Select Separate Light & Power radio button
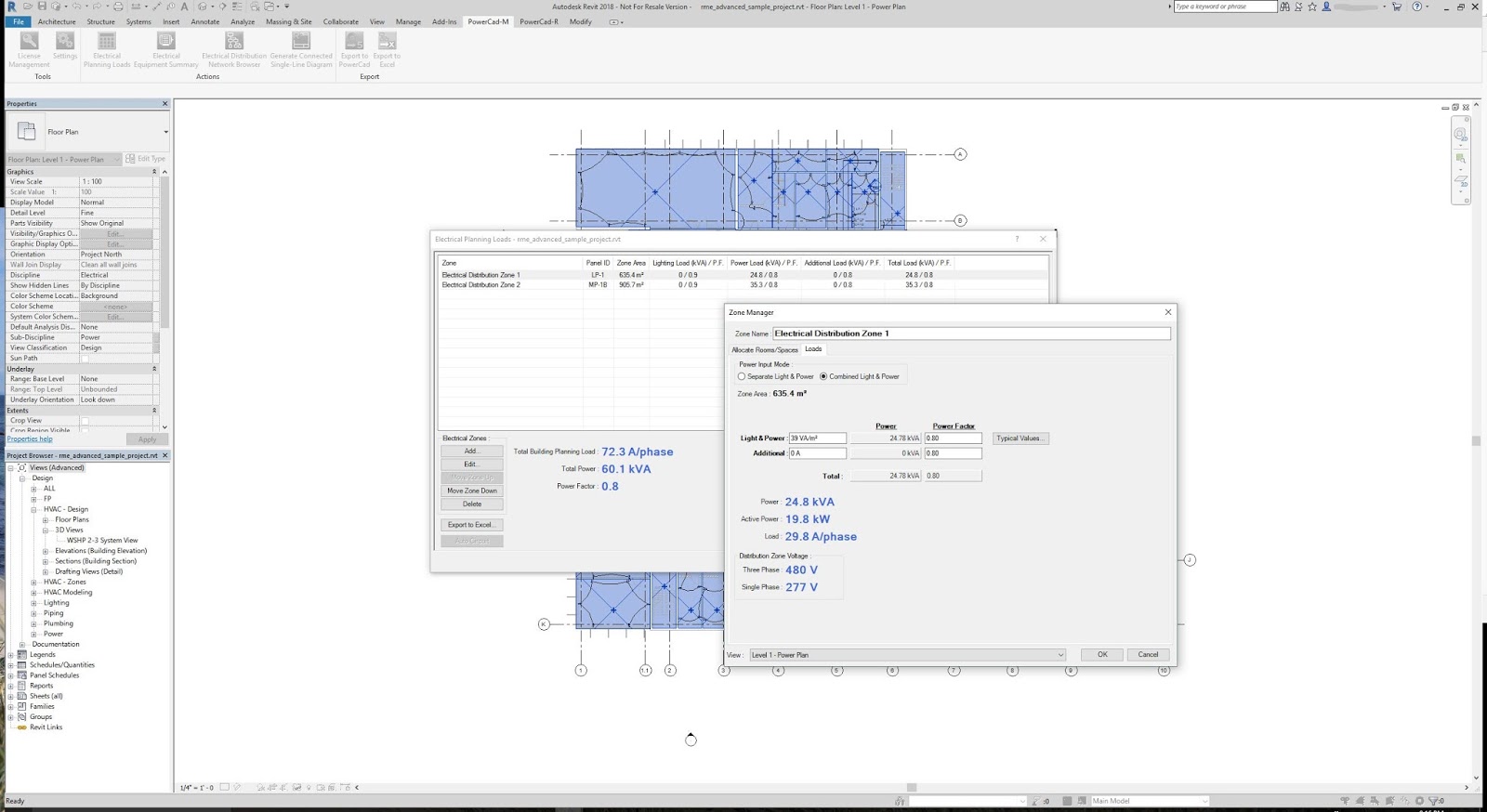Viewport: 1487px width, 812px height. click(742, 376)
